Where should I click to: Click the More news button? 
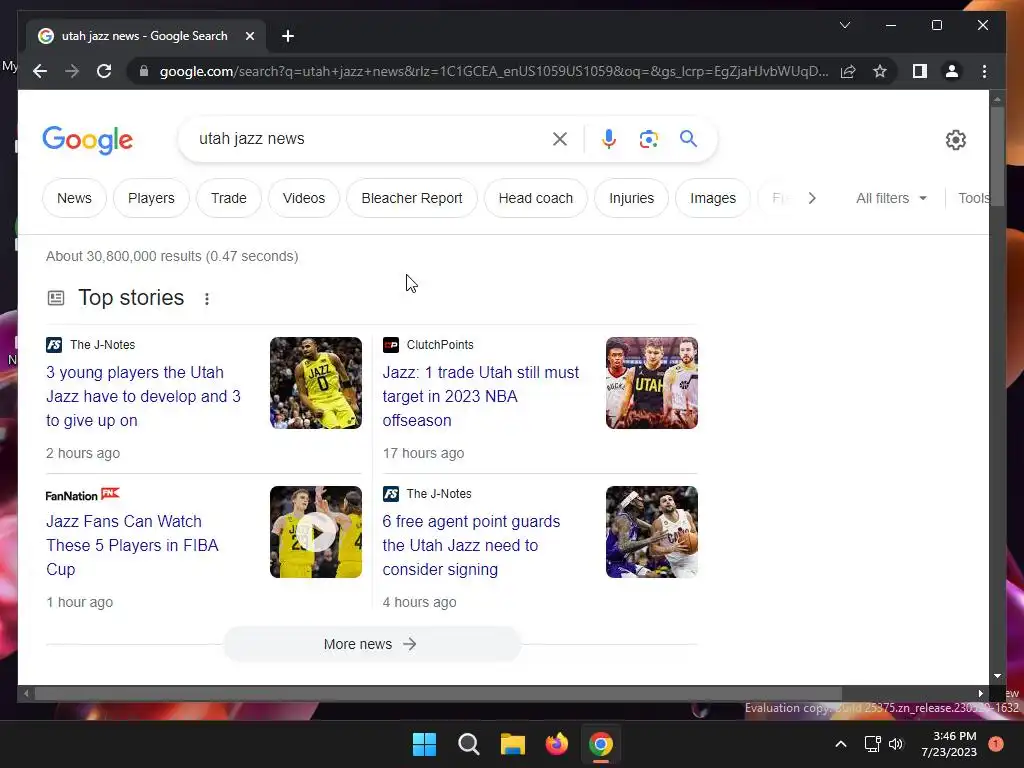pos(371,644)
